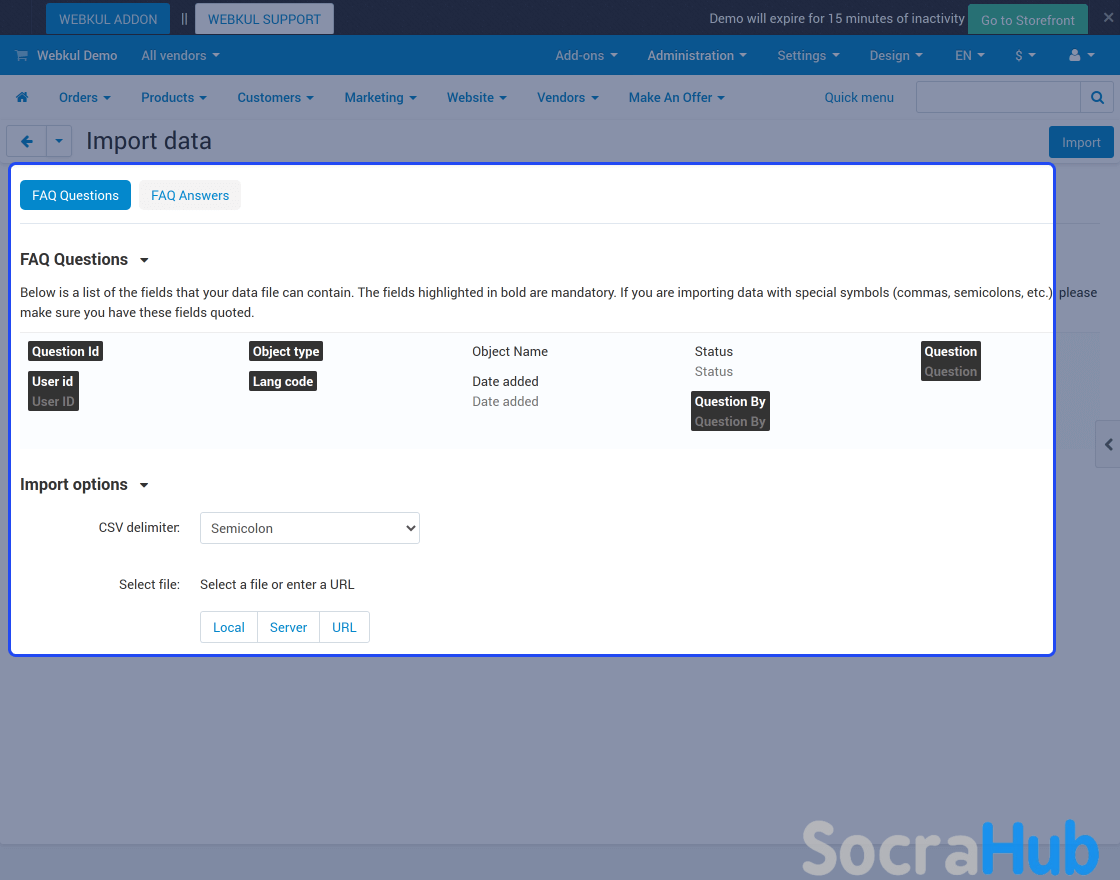Click the Object type field label

(x=286, y=351)
